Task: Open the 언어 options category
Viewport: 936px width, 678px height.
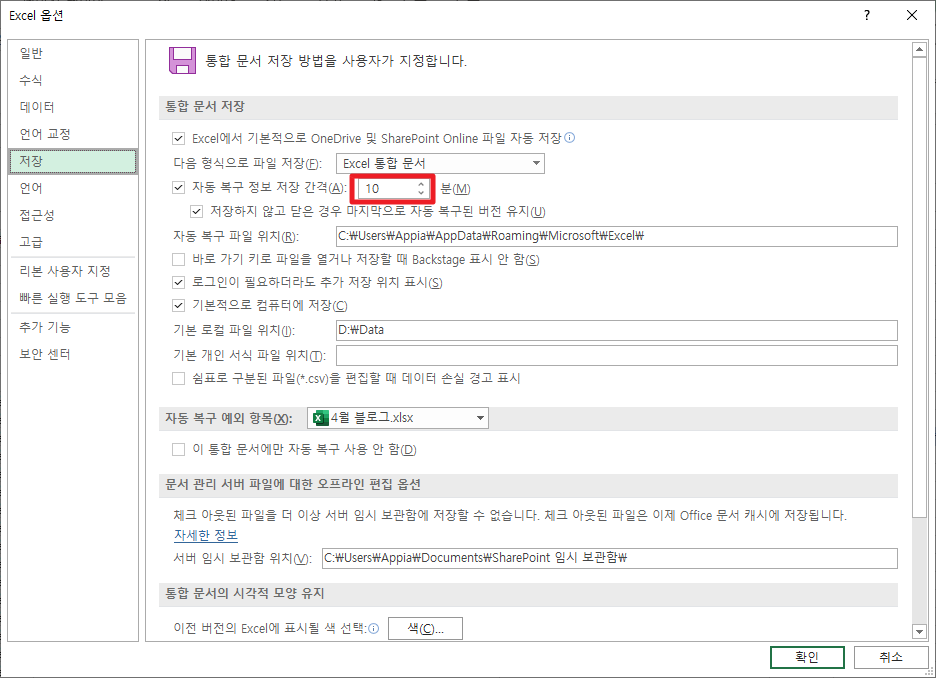Action: click(x=73, y=188)
